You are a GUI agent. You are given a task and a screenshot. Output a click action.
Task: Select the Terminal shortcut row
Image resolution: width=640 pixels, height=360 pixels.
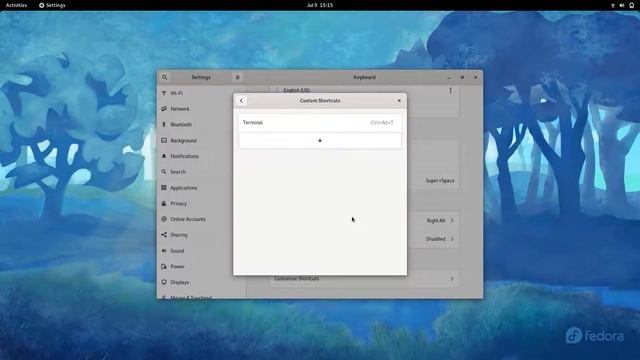(320, 122)
